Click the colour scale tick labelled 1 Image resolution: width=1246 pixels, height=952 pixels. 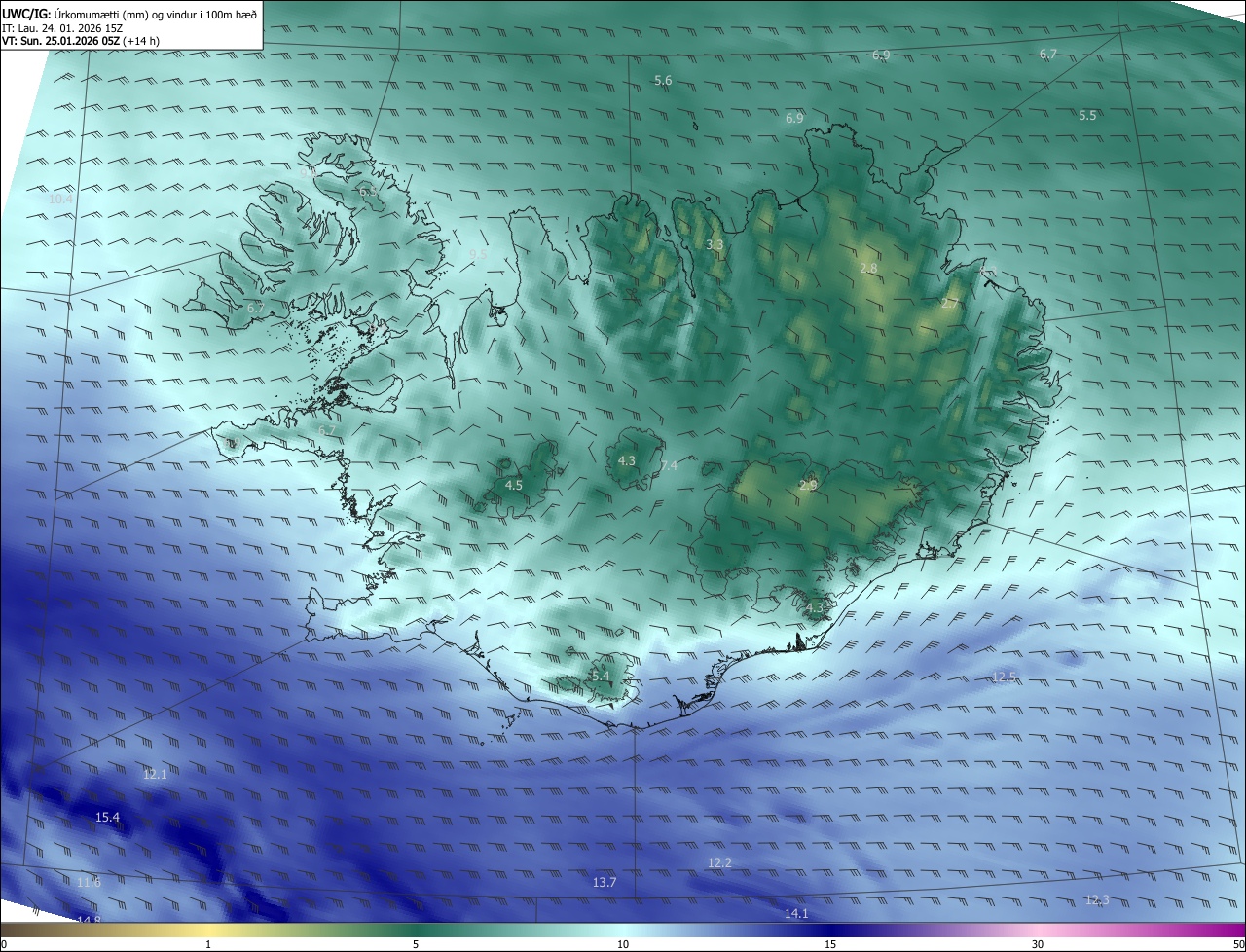[208, 944]
